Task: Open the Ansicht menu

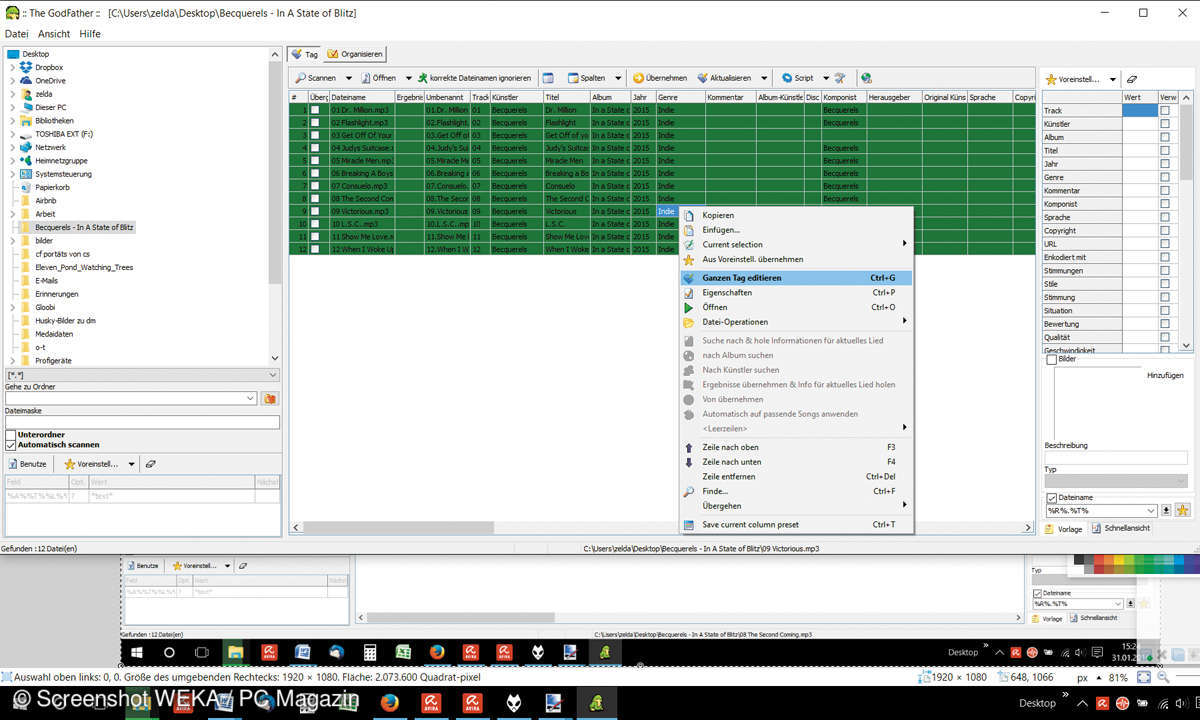Action: click(54, 34)
